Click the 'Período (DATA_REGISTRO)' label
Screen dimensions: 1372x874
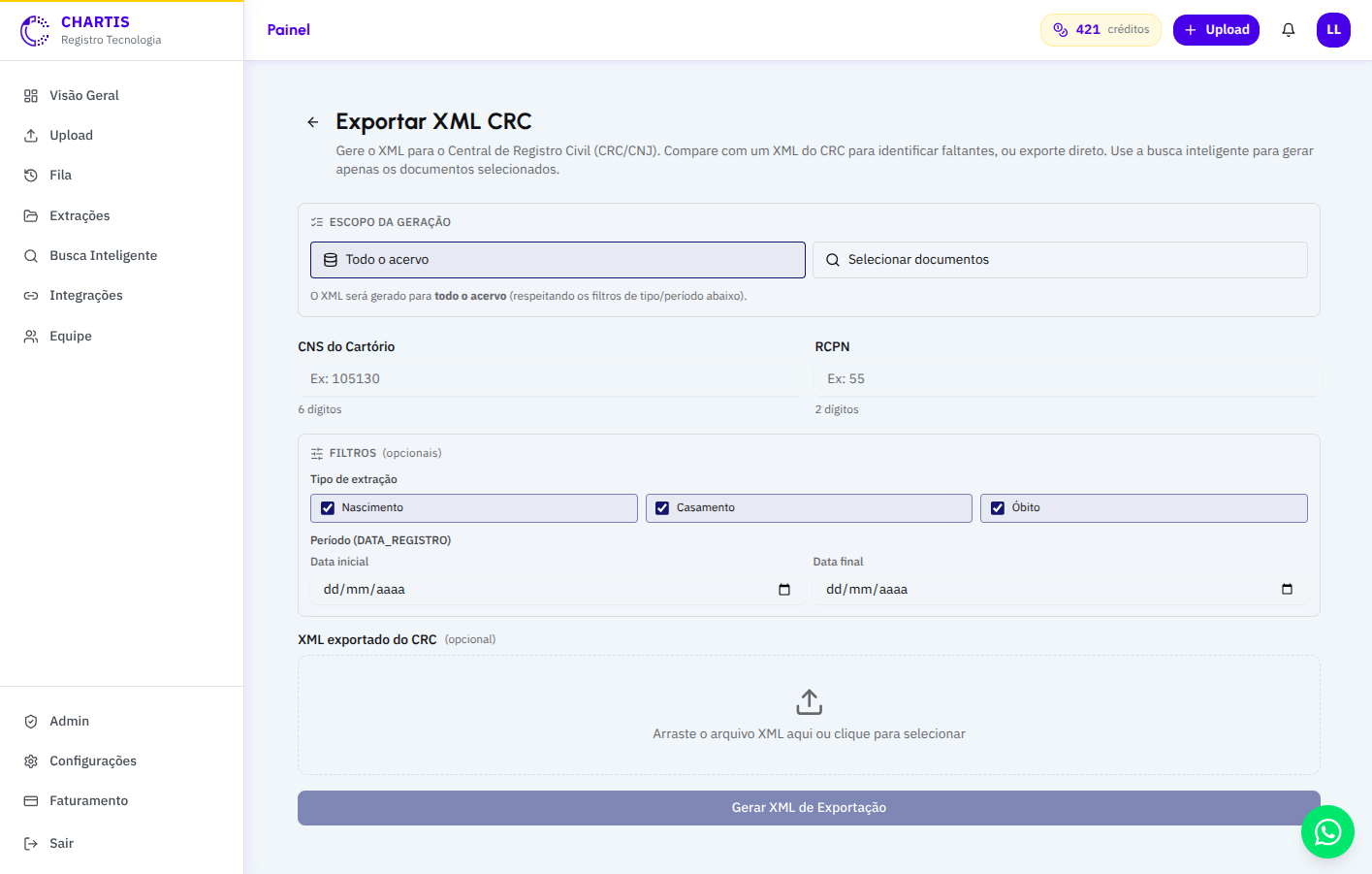pyautogui.click(x=381, y=540)
